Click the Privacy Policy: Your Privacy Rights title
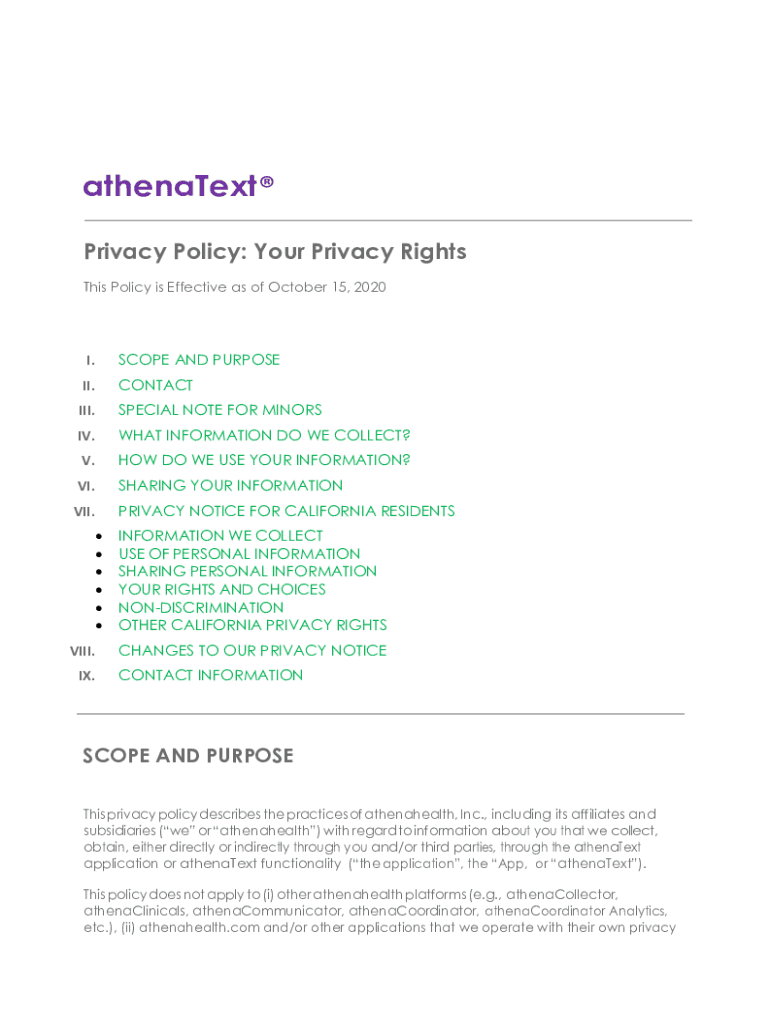Viewport: 770px width, 1024px height. (275, 251)
